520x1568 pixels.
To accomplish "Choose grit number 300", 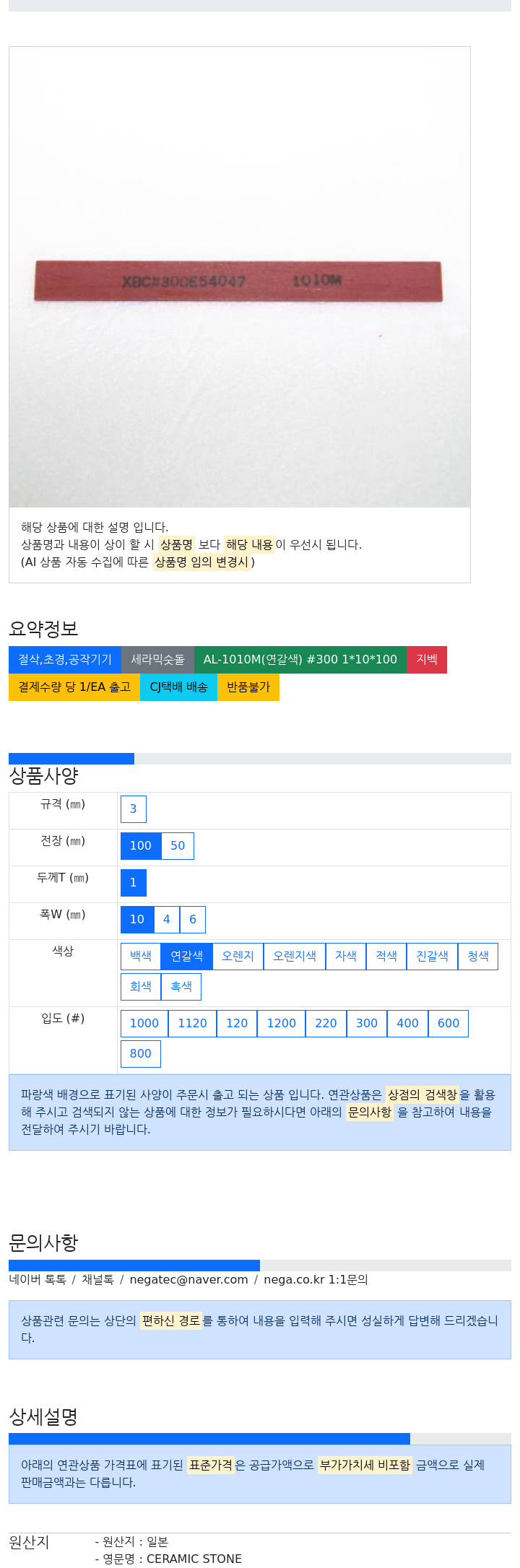I will coord(367,1024).
